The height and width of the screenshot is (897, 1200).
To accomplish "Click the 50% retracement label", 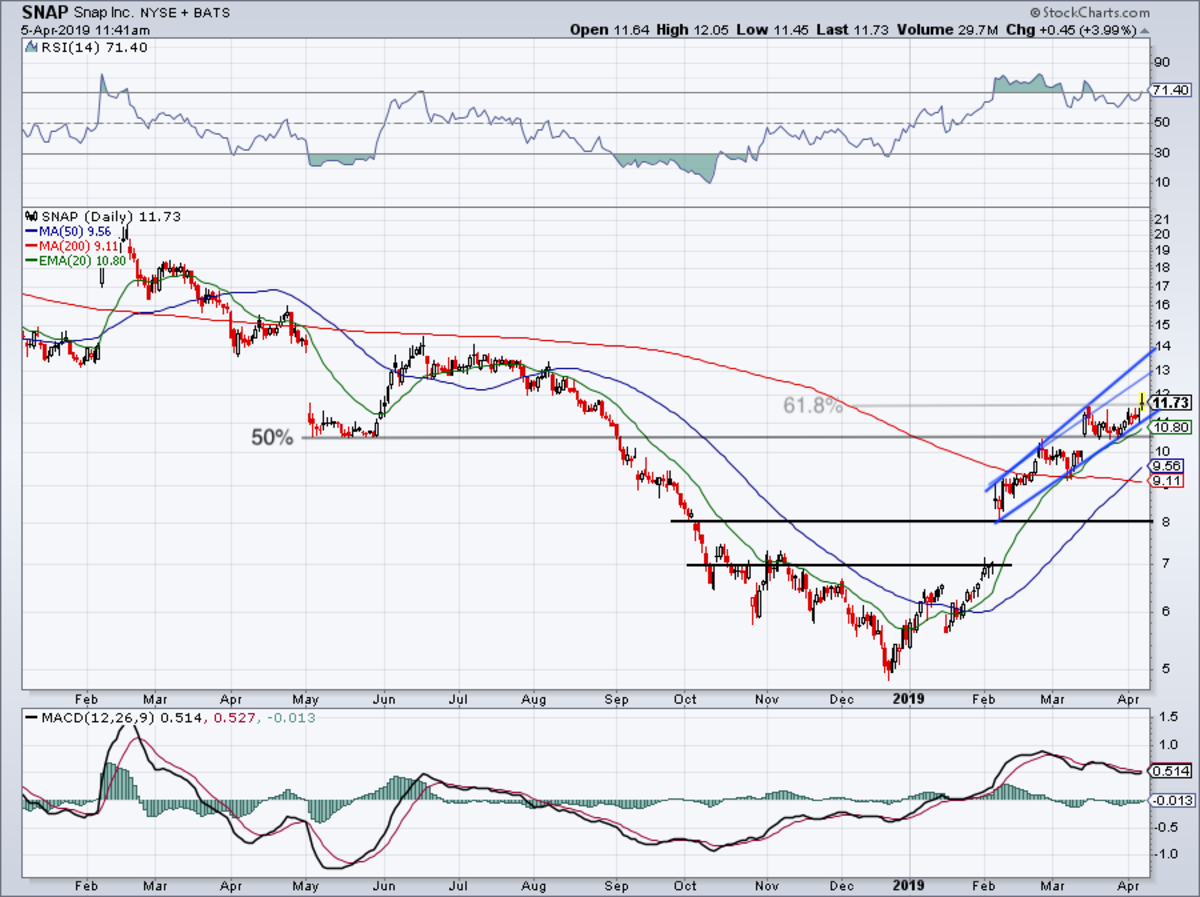I will click(272, 437).
